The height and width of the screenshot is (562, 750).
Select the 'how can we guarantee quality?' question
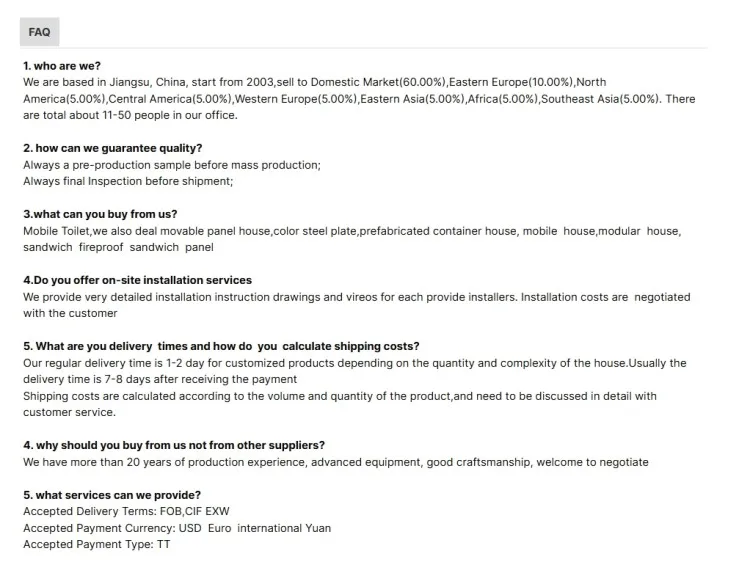112,148
